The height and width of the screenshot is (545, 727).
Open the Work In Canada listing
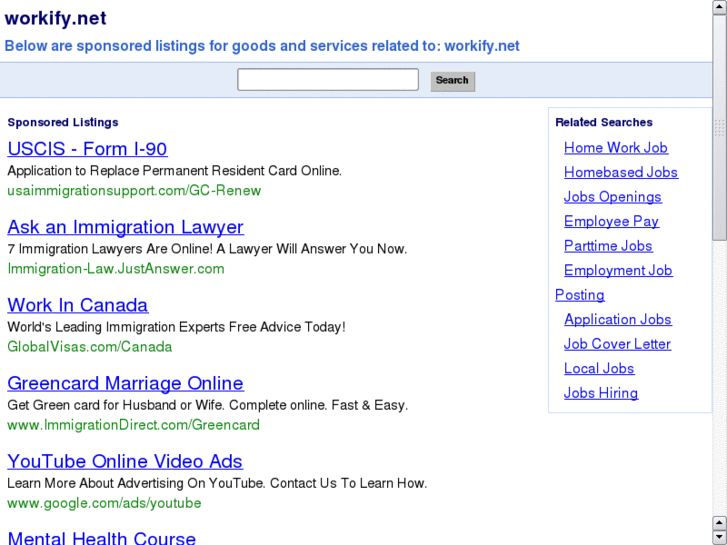point(78,305)
